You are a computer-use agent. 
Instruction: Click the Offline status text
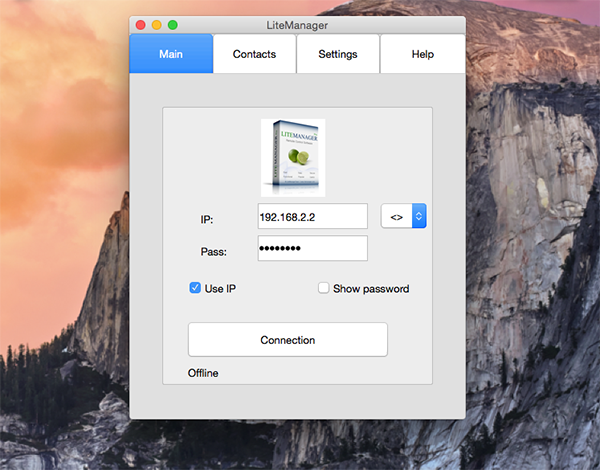203,373
